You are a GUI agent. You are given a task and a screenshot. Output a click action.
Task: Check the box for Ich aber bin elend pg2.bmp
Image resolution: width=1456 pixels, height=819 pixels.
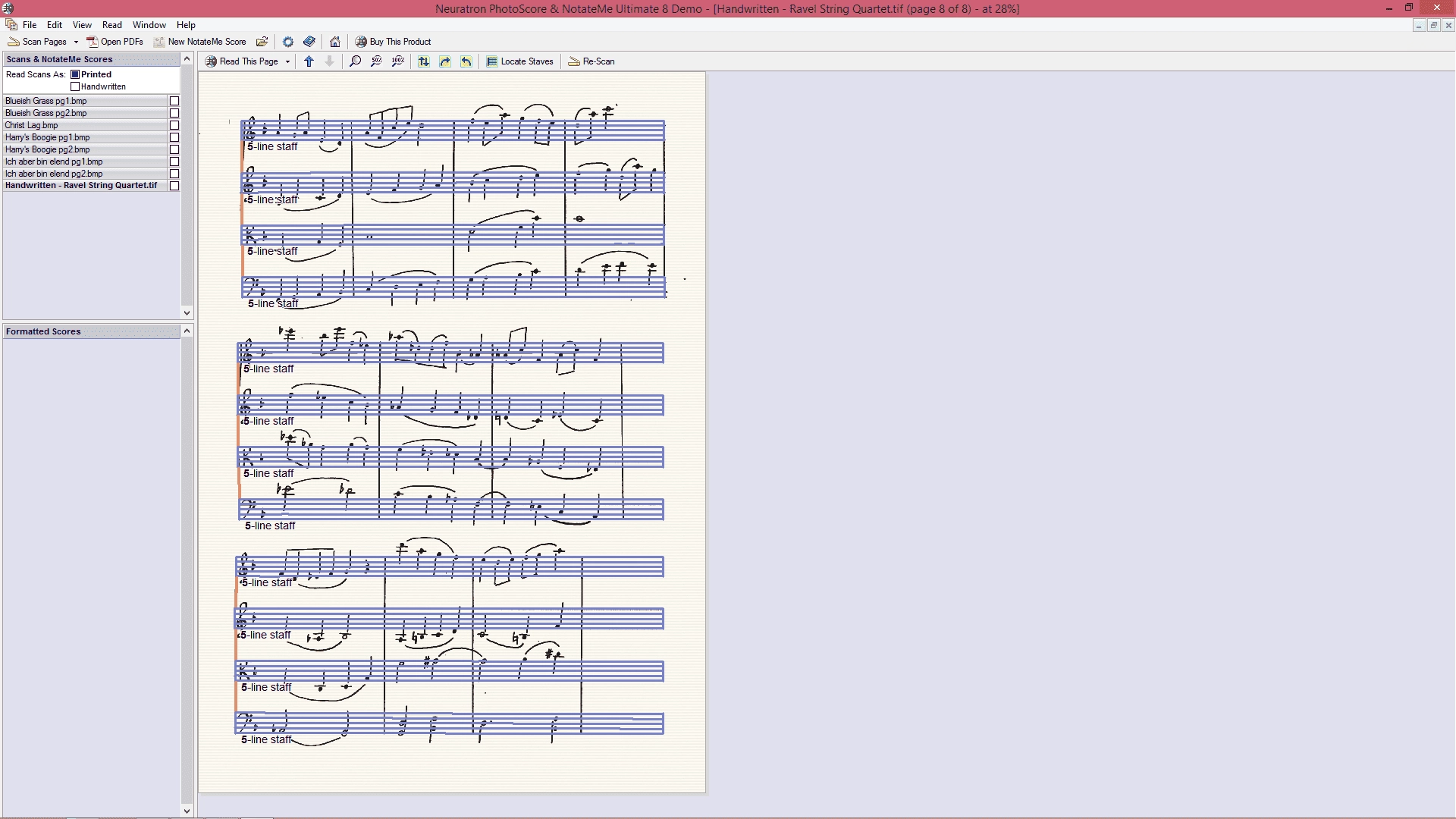pos(174,174)
